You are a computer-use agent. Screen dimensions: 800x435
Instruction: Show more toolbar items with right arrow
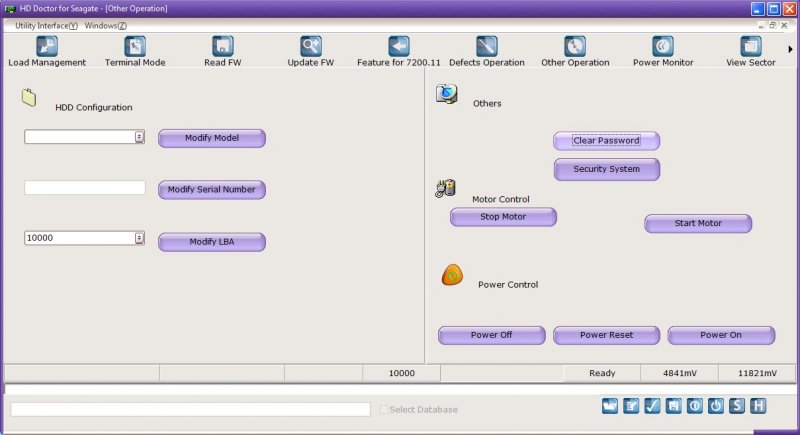coord(790,49)
